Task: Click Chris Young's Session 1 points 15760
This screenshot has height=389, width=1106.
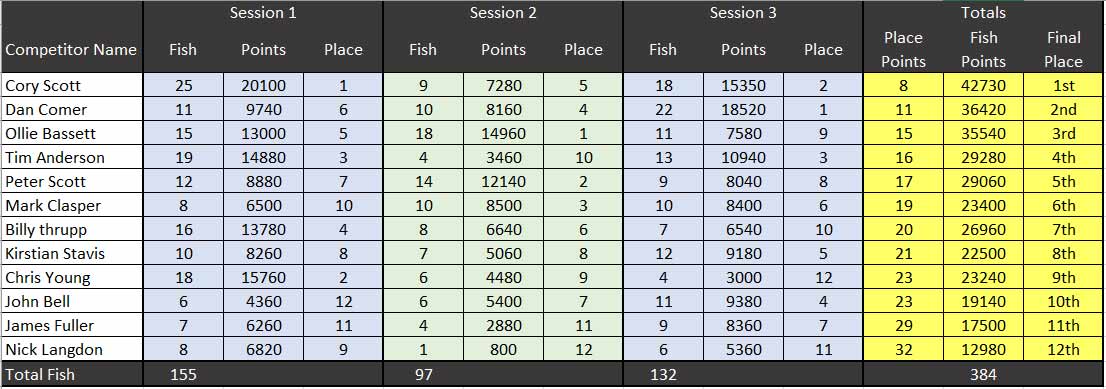Action: (x=263, y=277)
